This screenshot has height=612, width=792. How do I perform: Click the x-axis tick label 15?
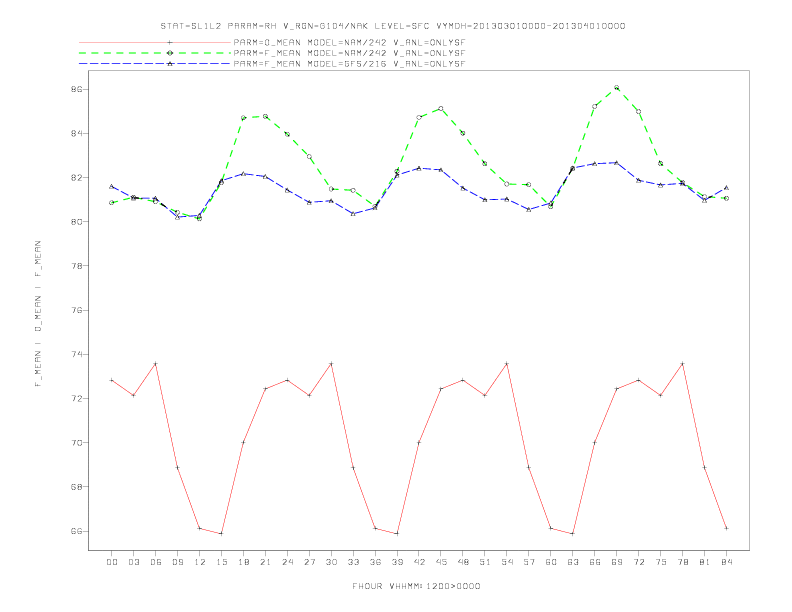[221, 562]
